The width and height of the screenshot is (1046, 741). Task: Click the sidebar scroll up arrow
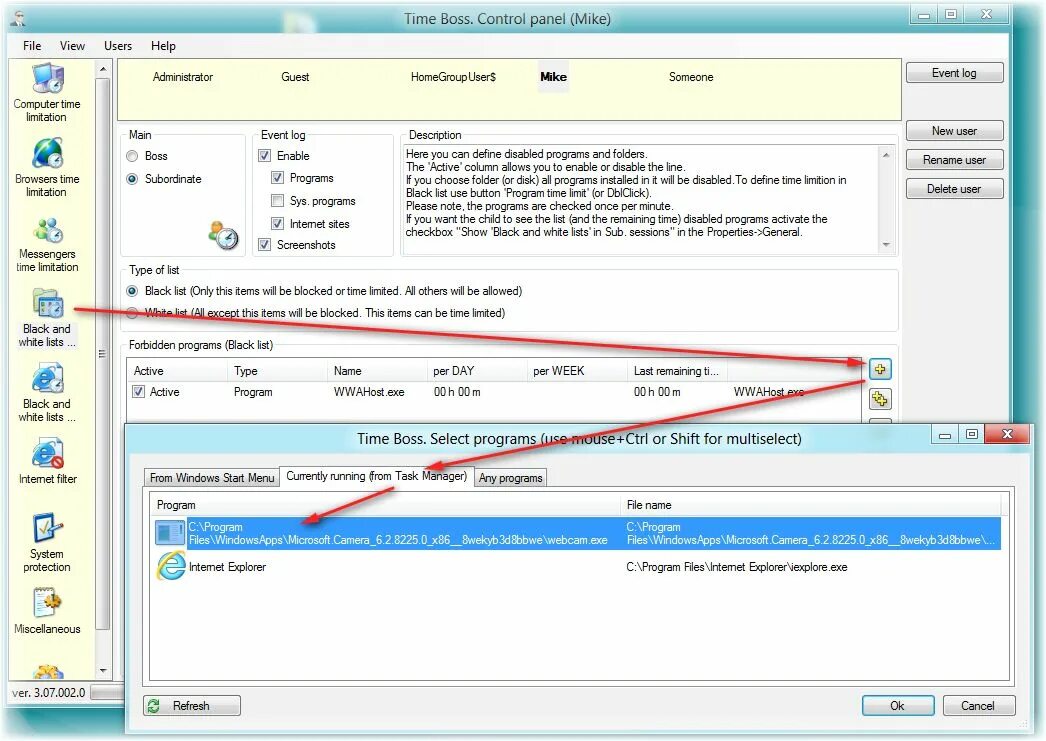103,69
